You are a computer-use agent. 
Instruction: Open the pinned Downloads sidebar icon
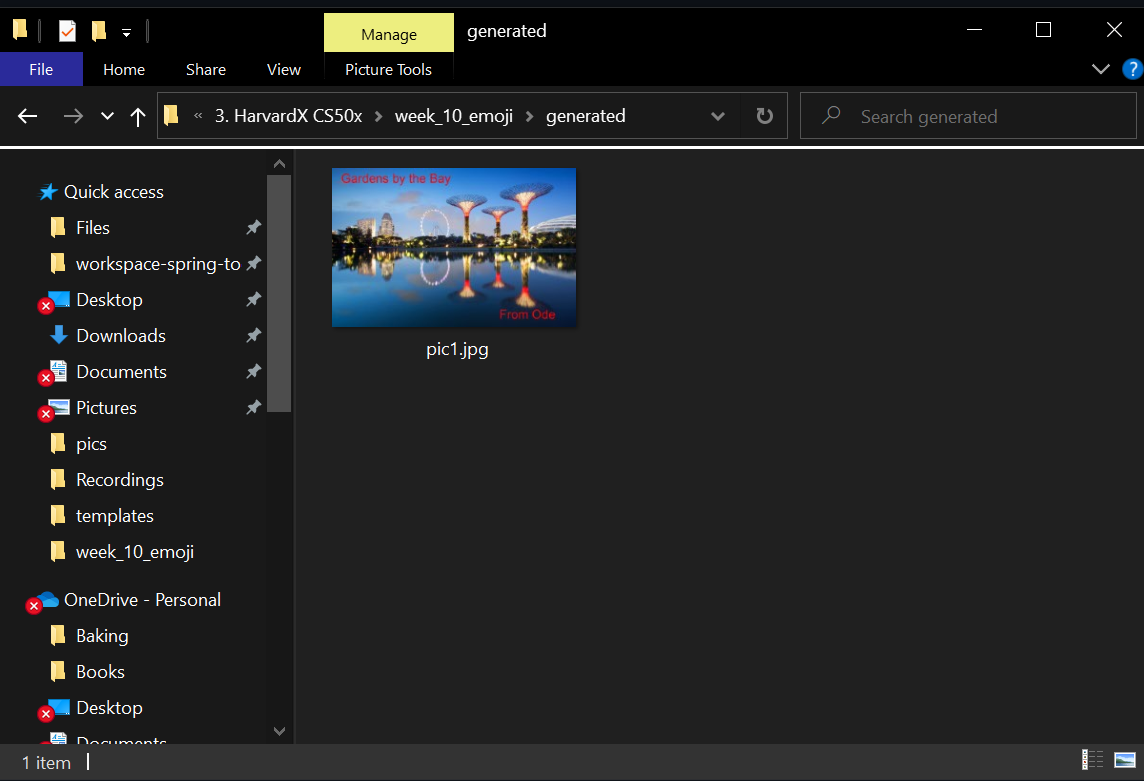coord(57,335)
